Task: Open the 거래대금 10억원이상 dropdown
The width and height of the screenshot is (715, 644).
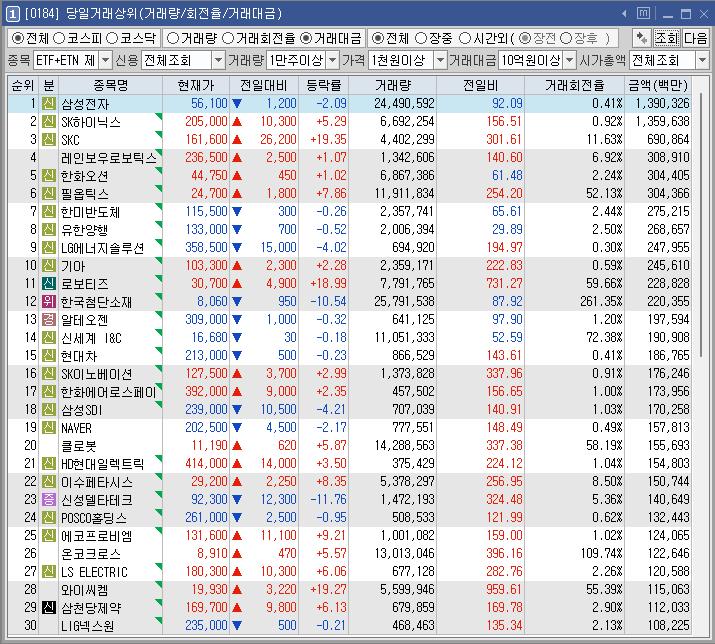Action: click(570, 60)
